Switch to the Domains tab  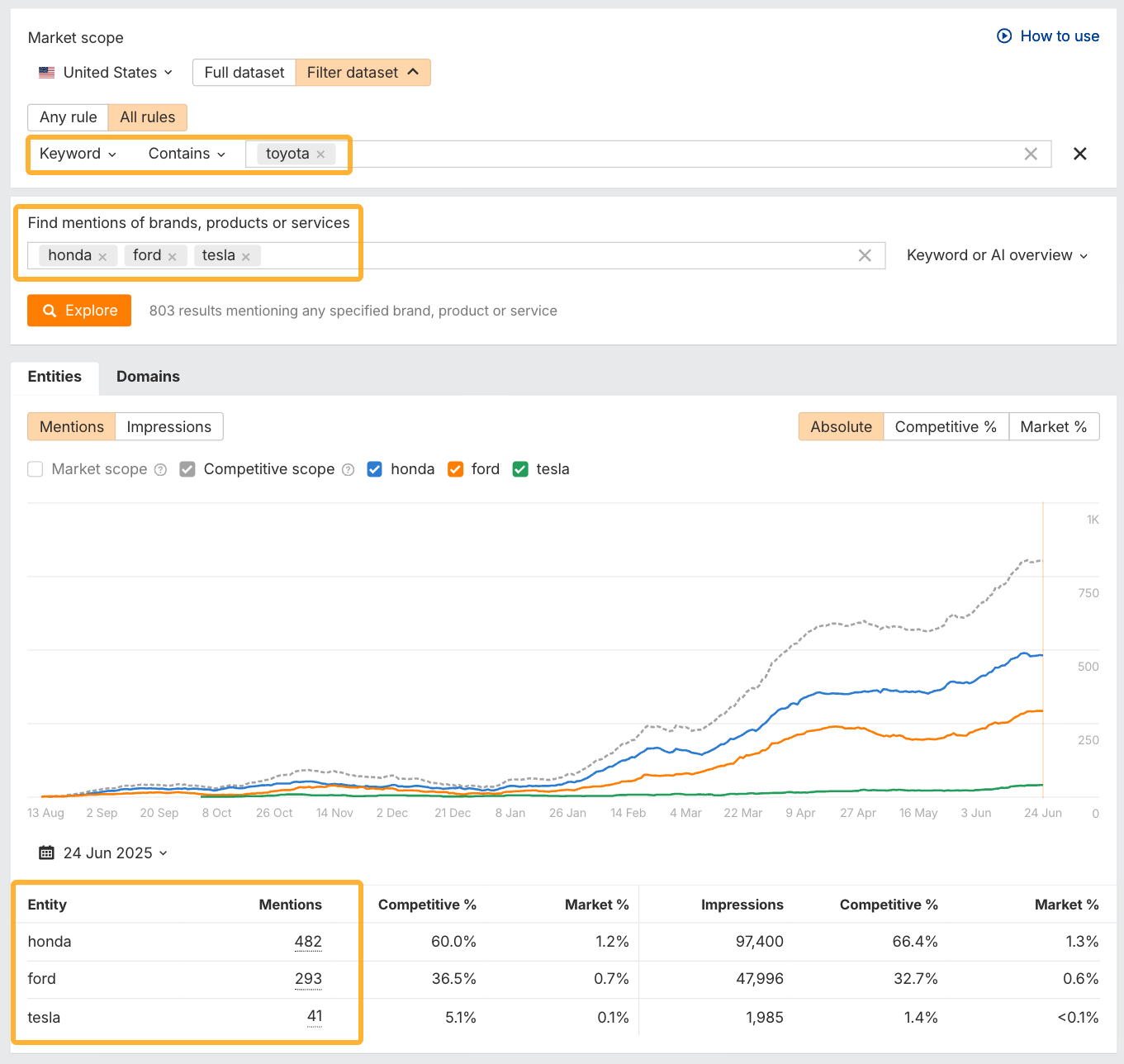pos(148,377)
